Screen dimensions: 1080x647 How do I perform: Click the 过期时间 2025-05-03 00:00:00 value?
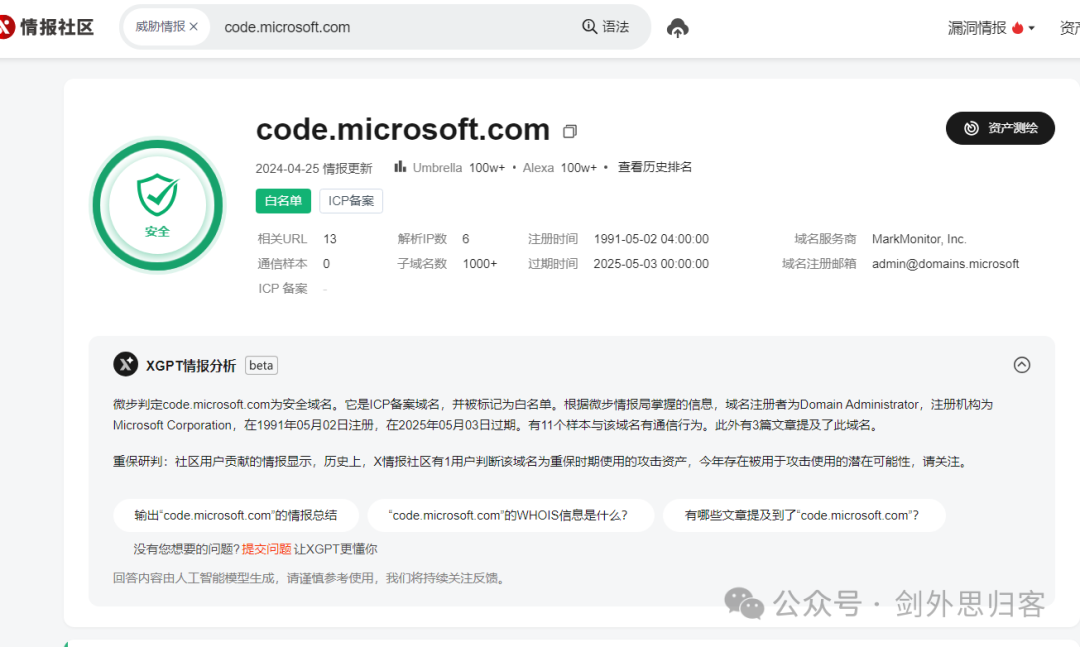click(x=651, y=264)
